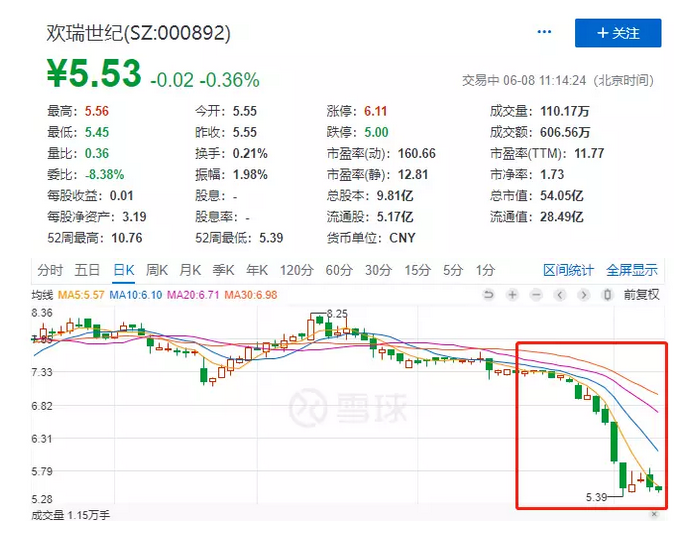Move chart left with left chevron
The width and height of the screenshot is (682, 542).
pos(560,295)
